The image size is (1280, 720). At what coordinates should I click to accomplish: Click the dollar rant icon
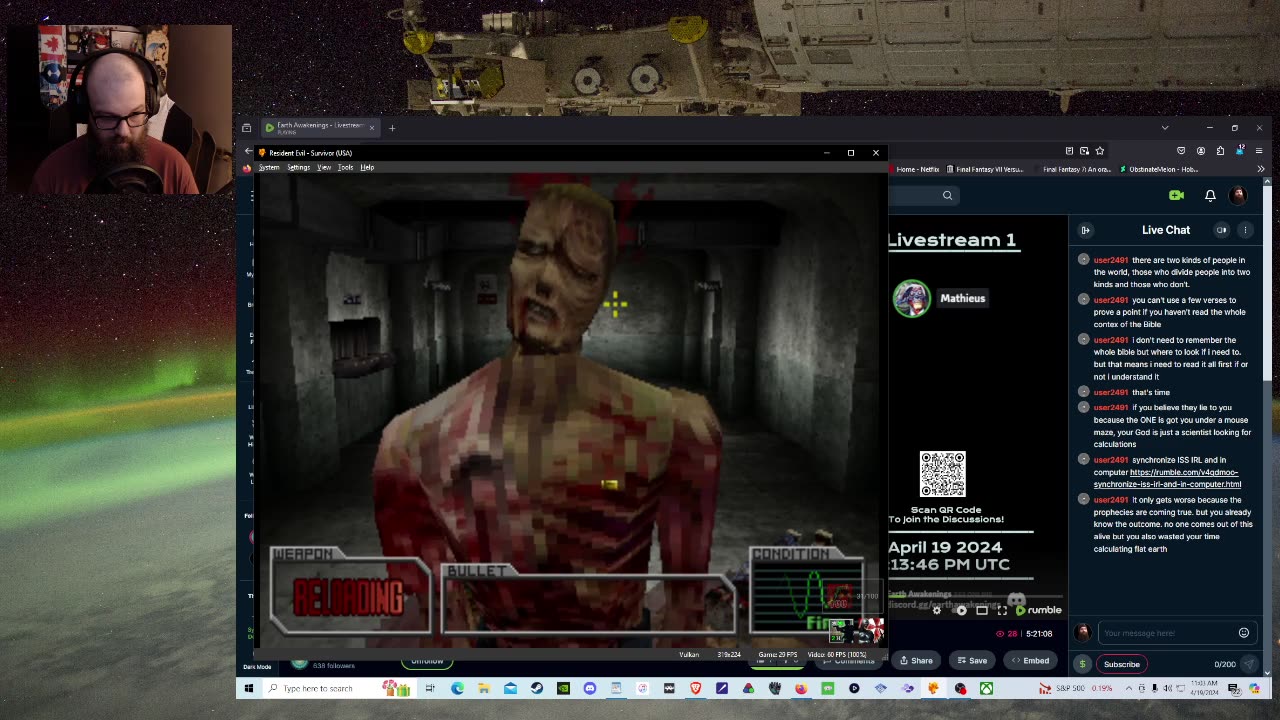point(1082,664)
